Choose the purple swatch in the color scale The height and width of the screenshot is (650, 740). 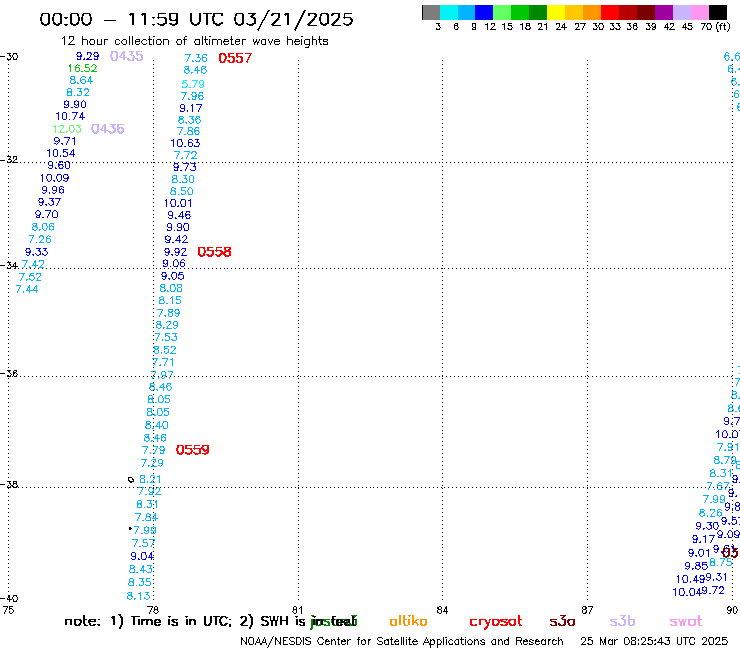664,12
